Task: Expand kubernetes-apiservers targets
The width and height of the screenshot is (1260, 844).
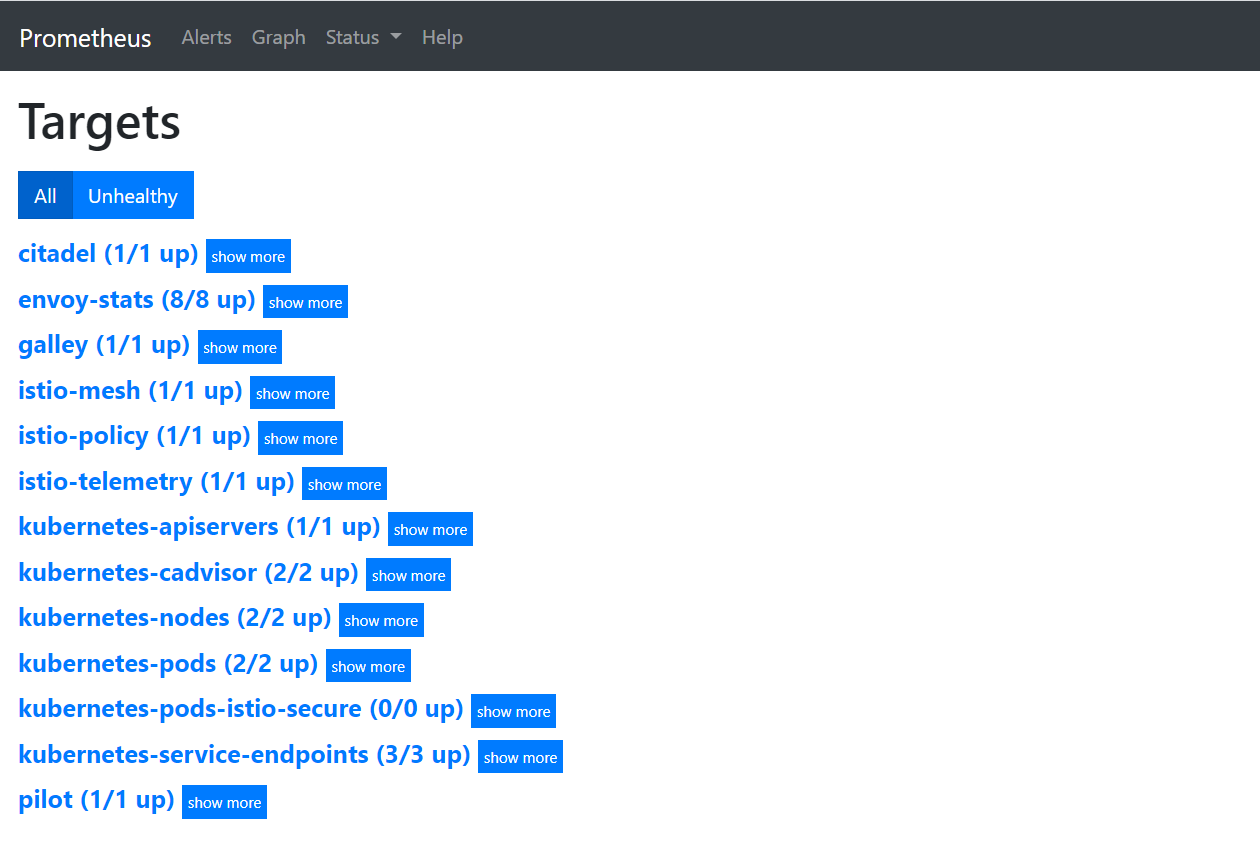Action: tap(430, 529)
